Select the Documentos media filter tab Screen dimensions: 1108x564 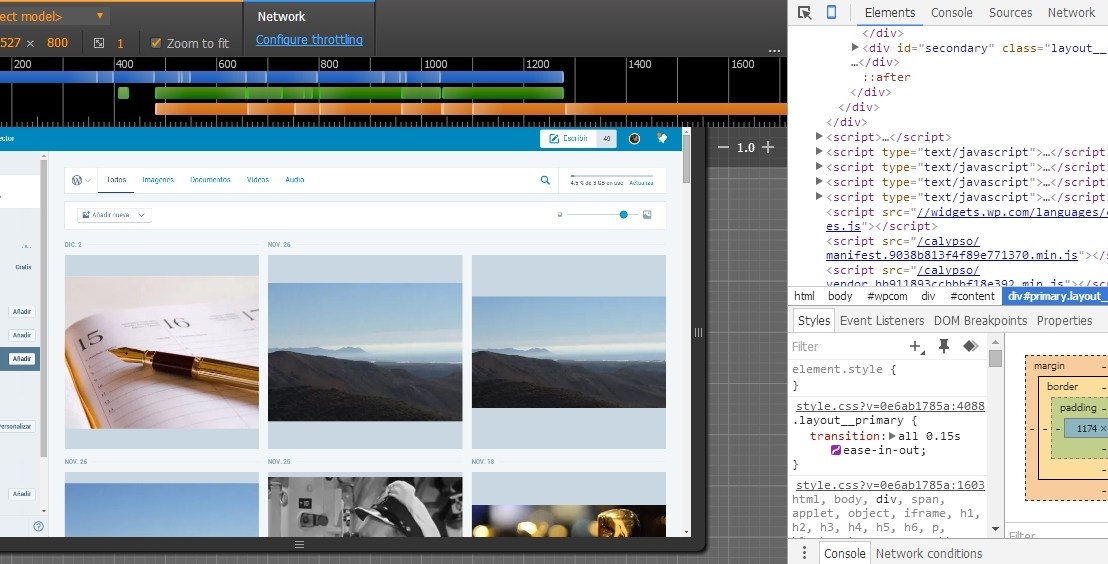pos(210,180)
